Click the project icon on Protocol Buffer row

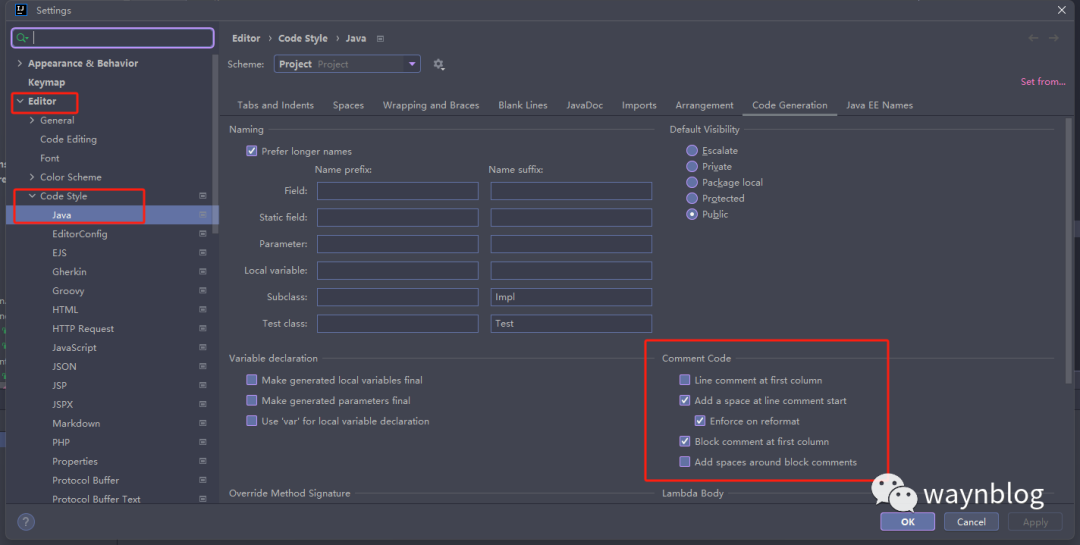coord(202,480)
